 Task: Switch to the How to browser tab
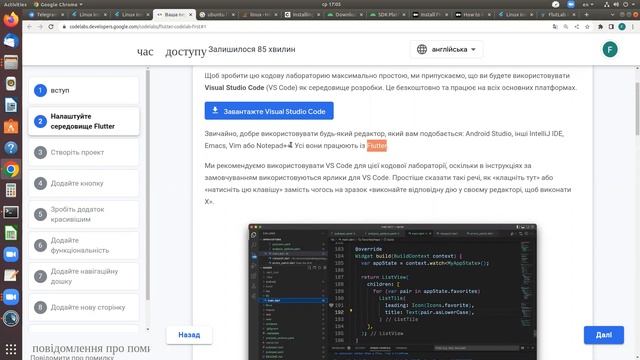tap(472, 14)
